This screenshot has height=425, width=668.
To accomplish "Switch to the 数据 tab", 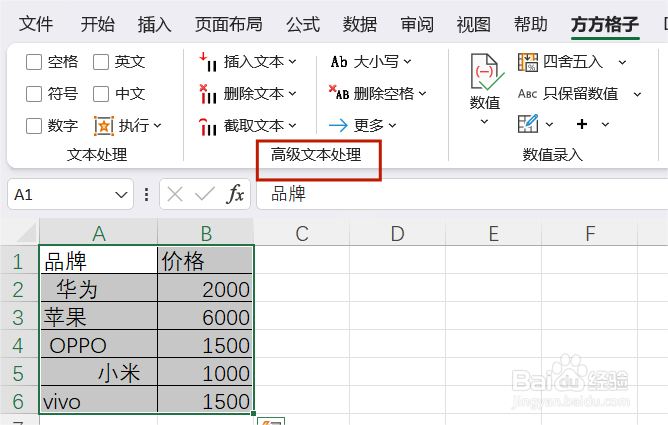I will pyautogui.click(x=360, y=24).
